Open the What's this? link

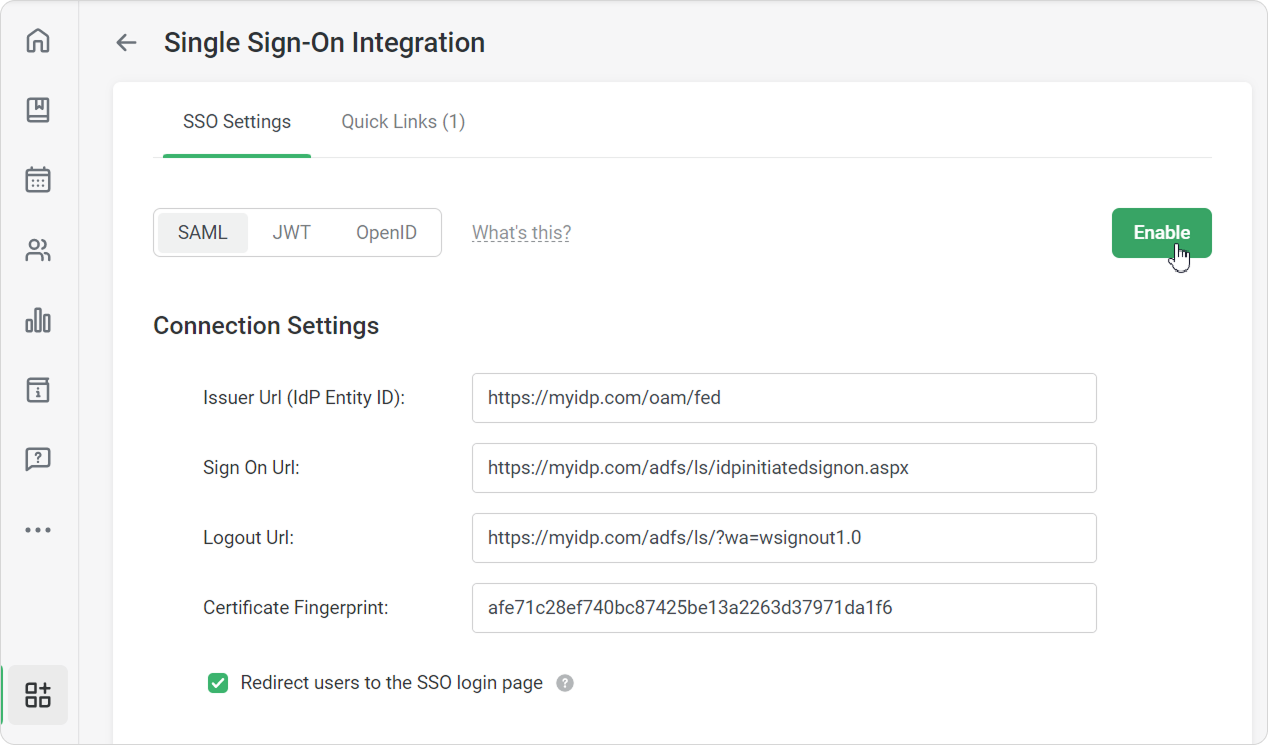[521, 233]
